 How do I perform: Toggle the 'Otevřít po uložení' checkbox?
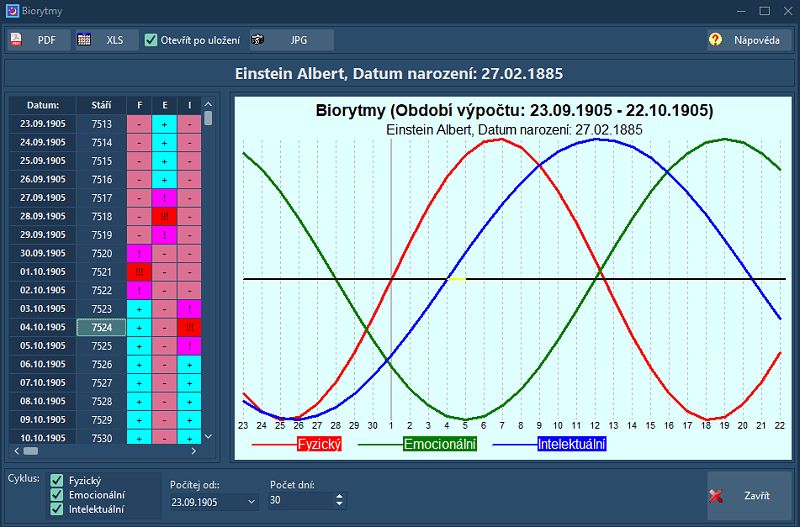click(151, 40)
